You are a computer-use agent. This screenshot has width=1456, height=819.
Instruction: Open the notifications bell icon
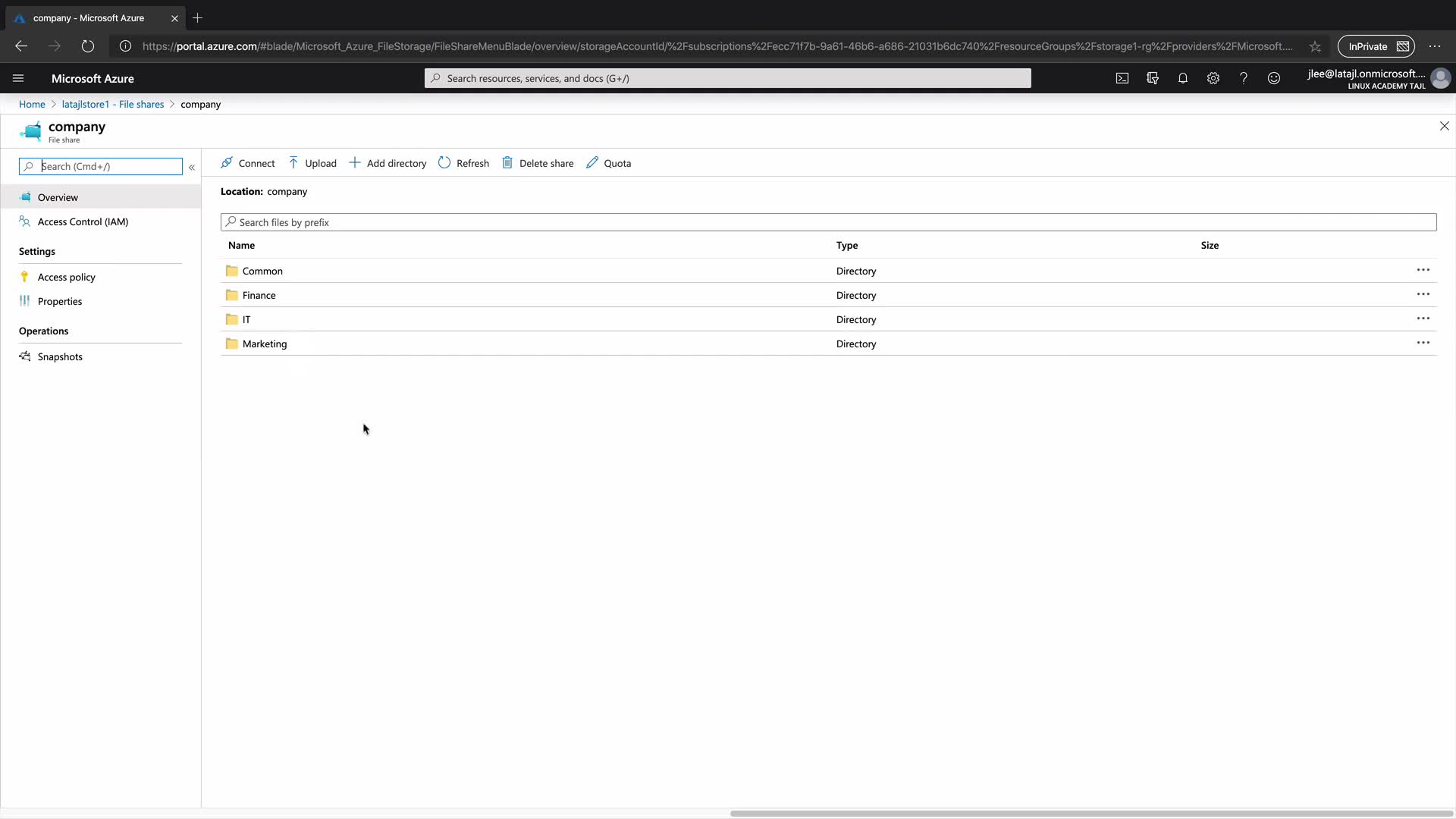(1182, 78)
